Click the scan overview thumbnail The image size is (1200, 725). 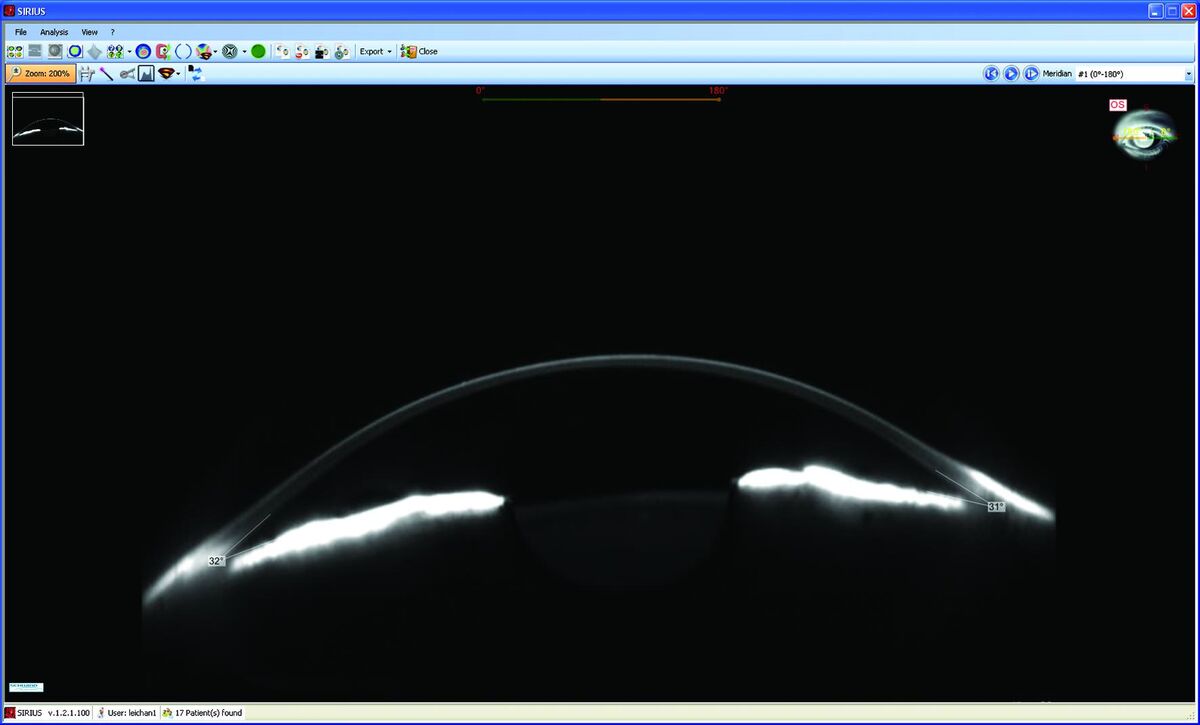pyautogui.click(x=48, y=119)
